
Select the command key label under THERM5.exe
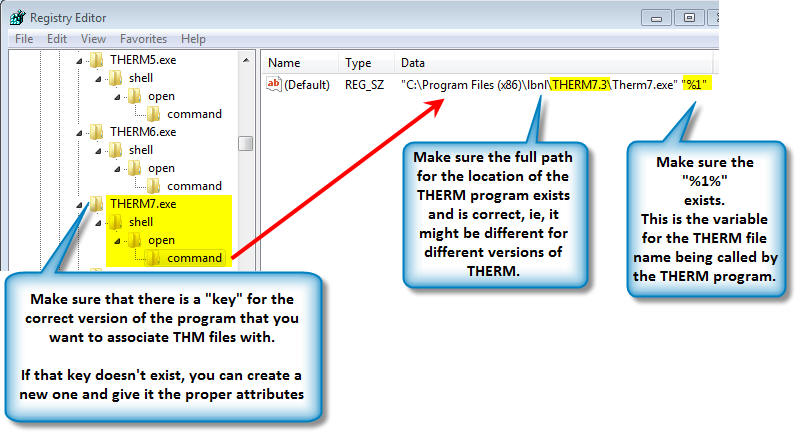click(x=194, y=114)
